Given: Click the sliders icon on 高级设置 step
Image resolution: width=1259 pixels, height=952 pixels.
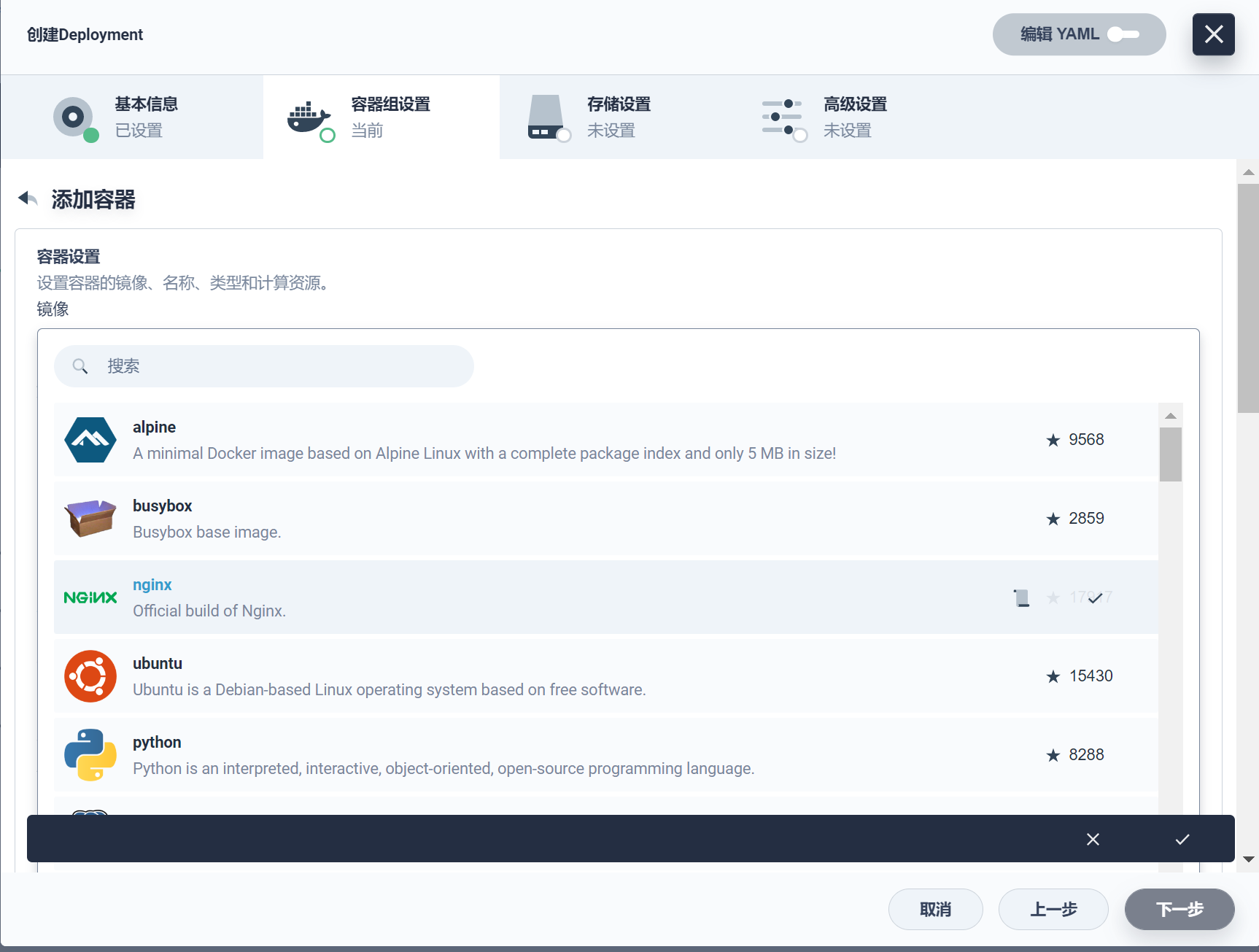Looking at the screenshot, I should pyautogui.click(x=782, y=117).
